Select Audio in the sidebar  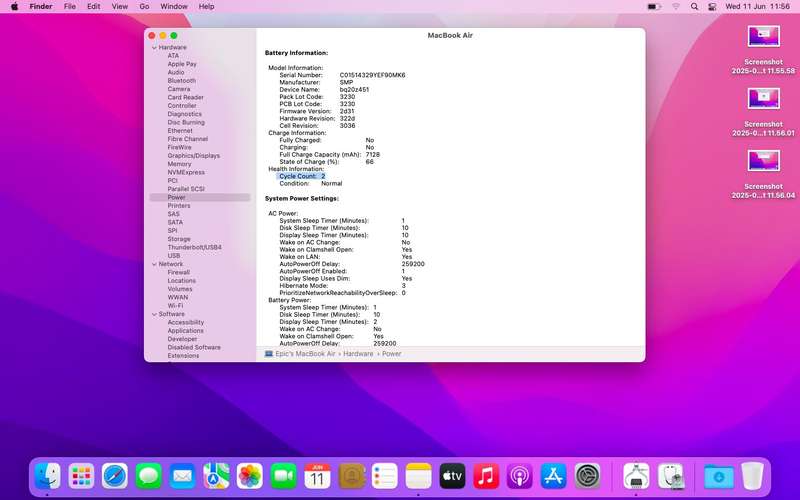coord(176,72)
